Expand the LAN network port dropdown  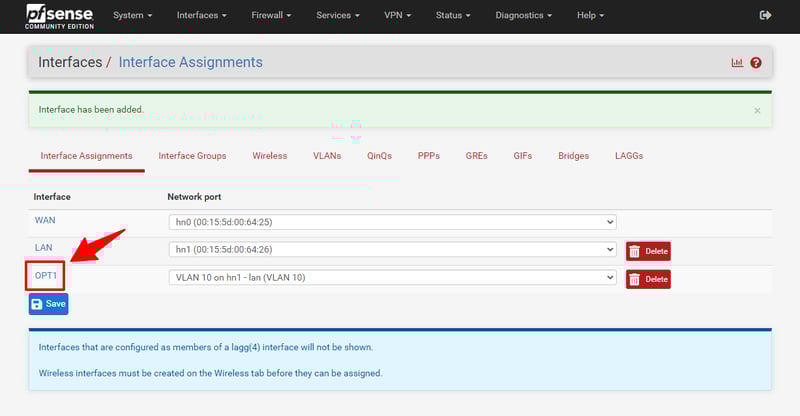(392, 250)
